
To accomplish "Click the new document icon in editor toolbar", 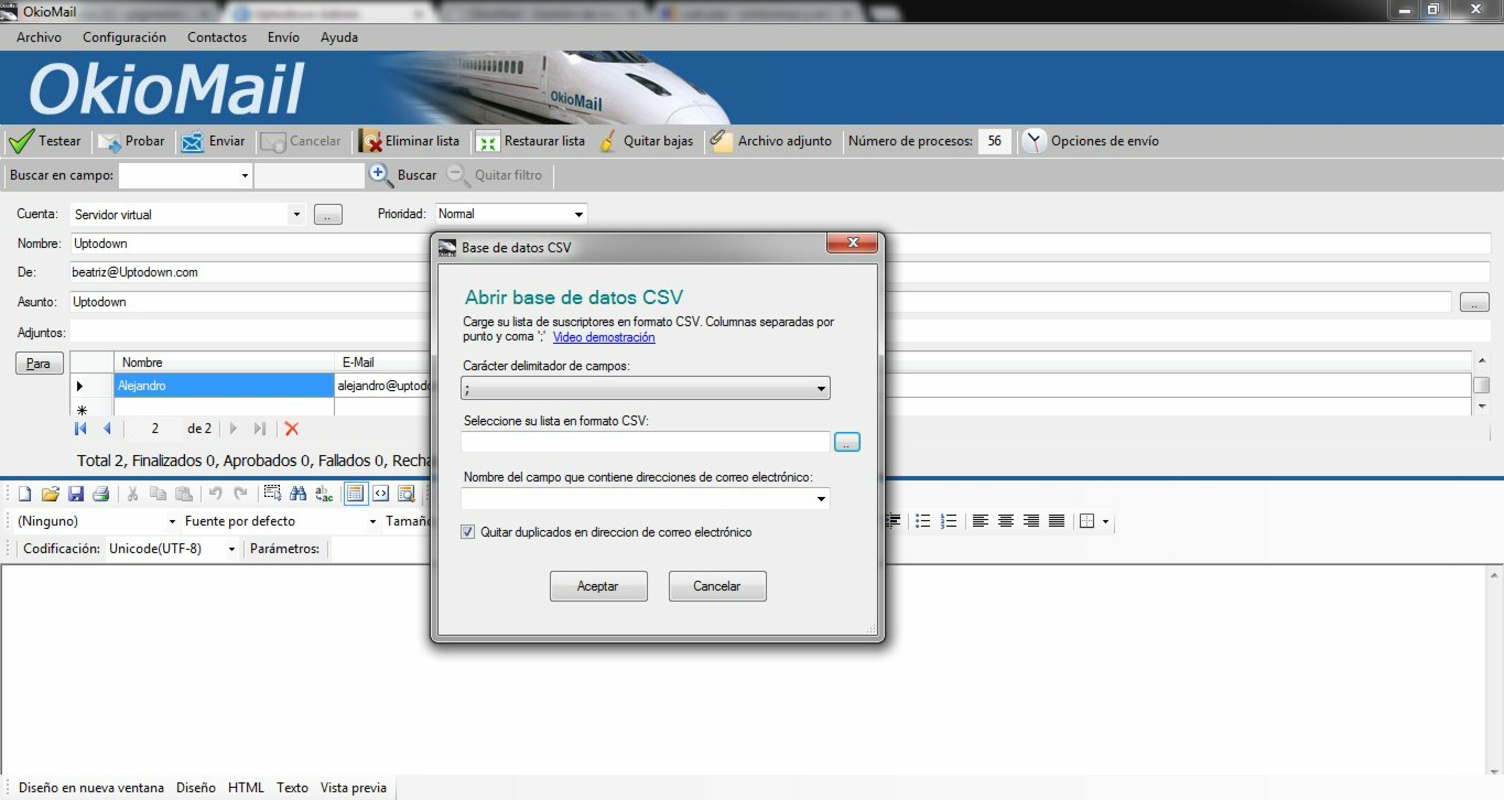I will (25, 493).
